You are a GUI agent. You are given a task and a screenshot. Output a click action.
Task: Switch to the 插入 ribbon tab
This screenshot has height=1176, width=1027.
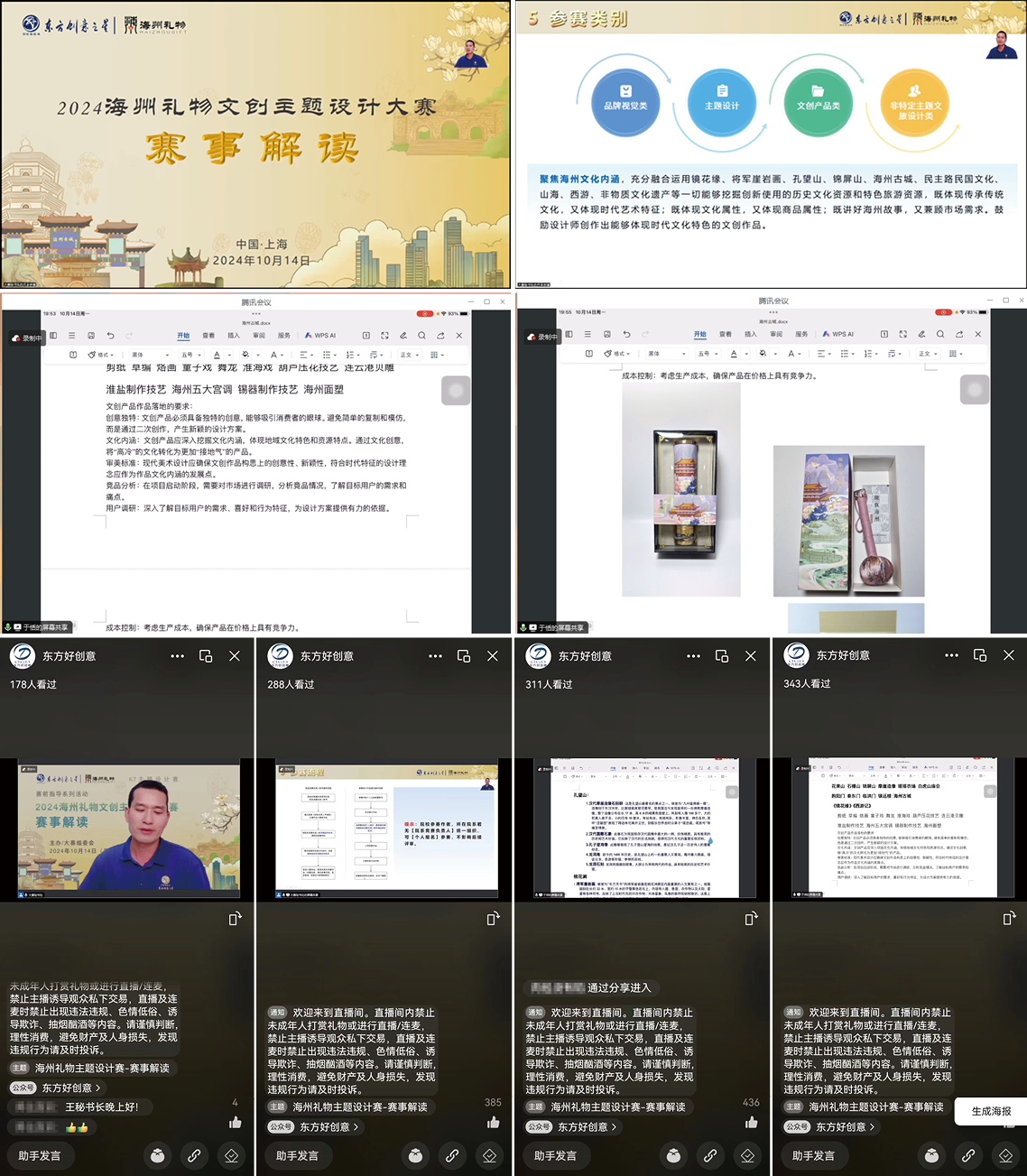coord(235,335)
